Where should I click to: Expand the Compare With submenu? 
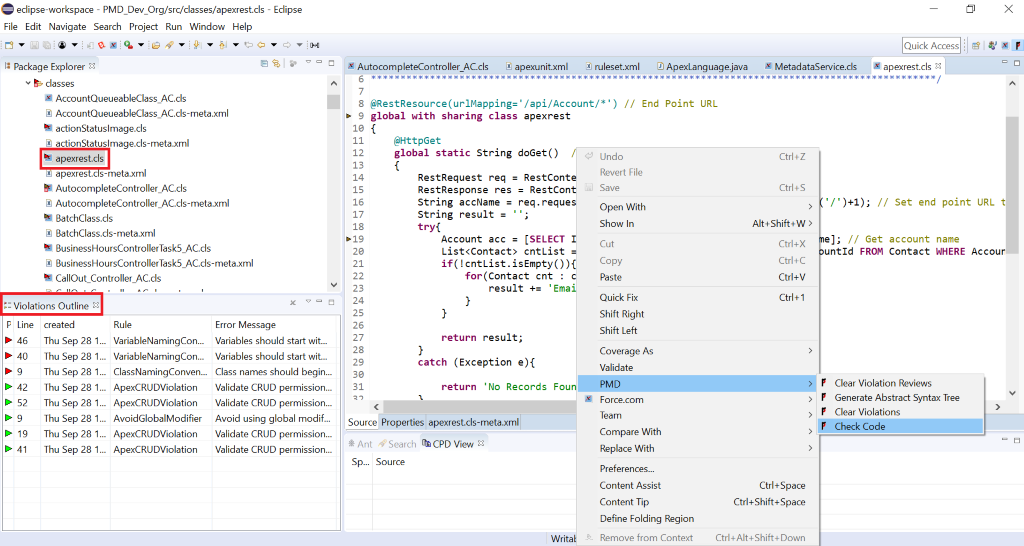(x=698, y=432)
